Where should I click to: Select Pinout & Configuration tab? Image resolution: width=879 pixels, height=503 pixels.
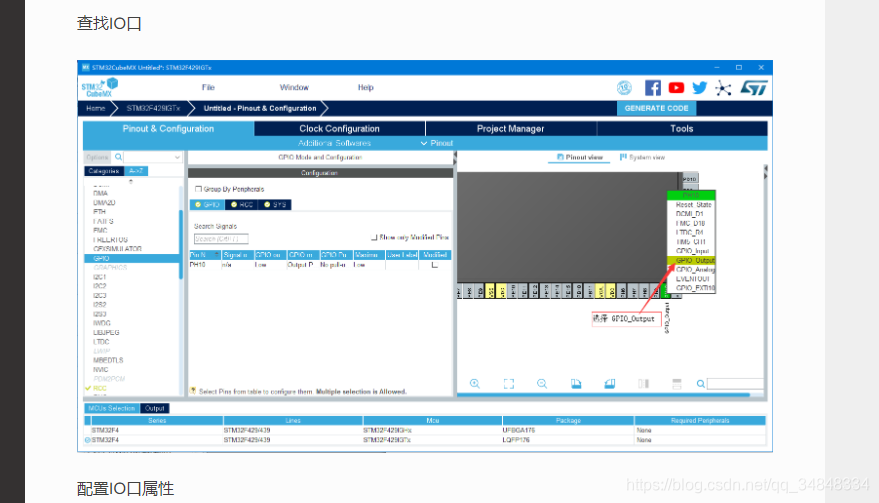pos(168,128)
